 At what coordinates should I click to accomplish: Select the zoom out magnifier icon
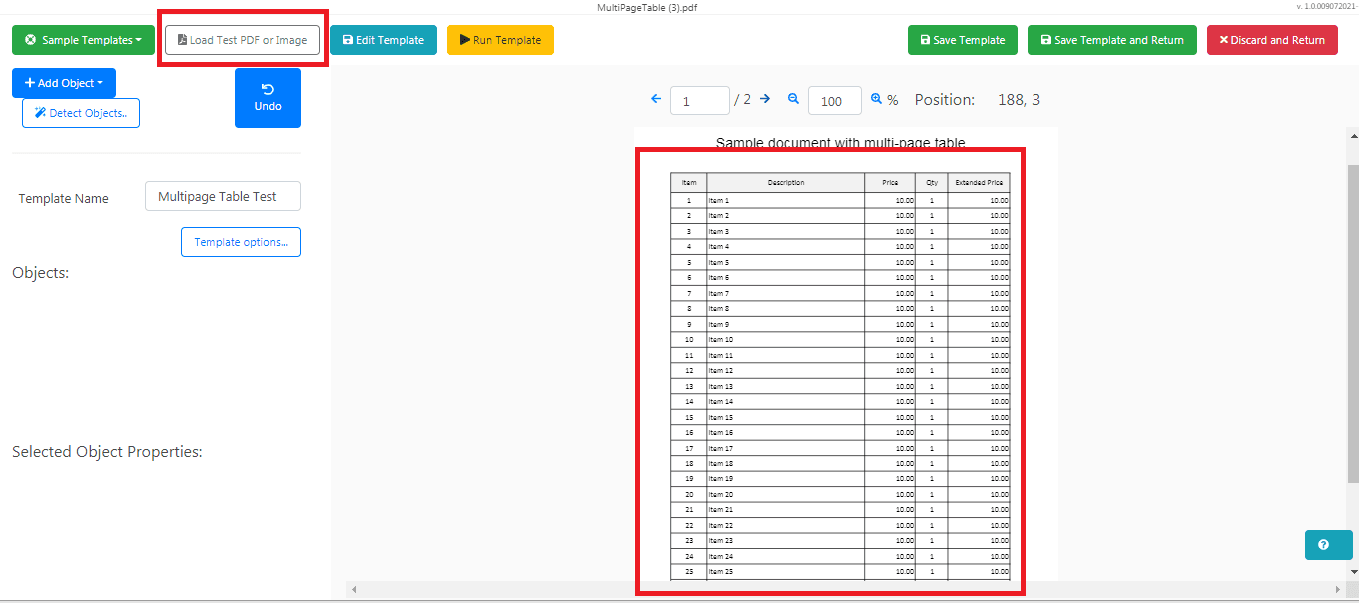click(x=793, y=99)
